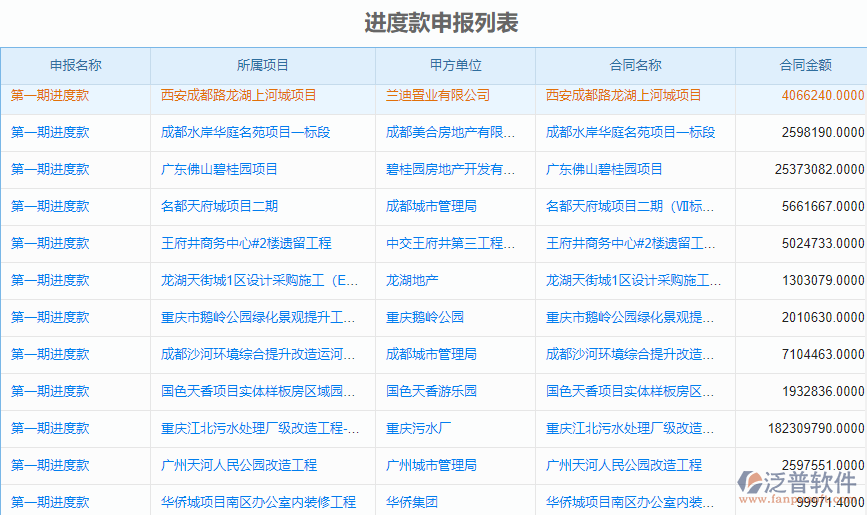Screen dimensions: 867x515
Task: Select the 合同名称 column header
Action: 635,65
